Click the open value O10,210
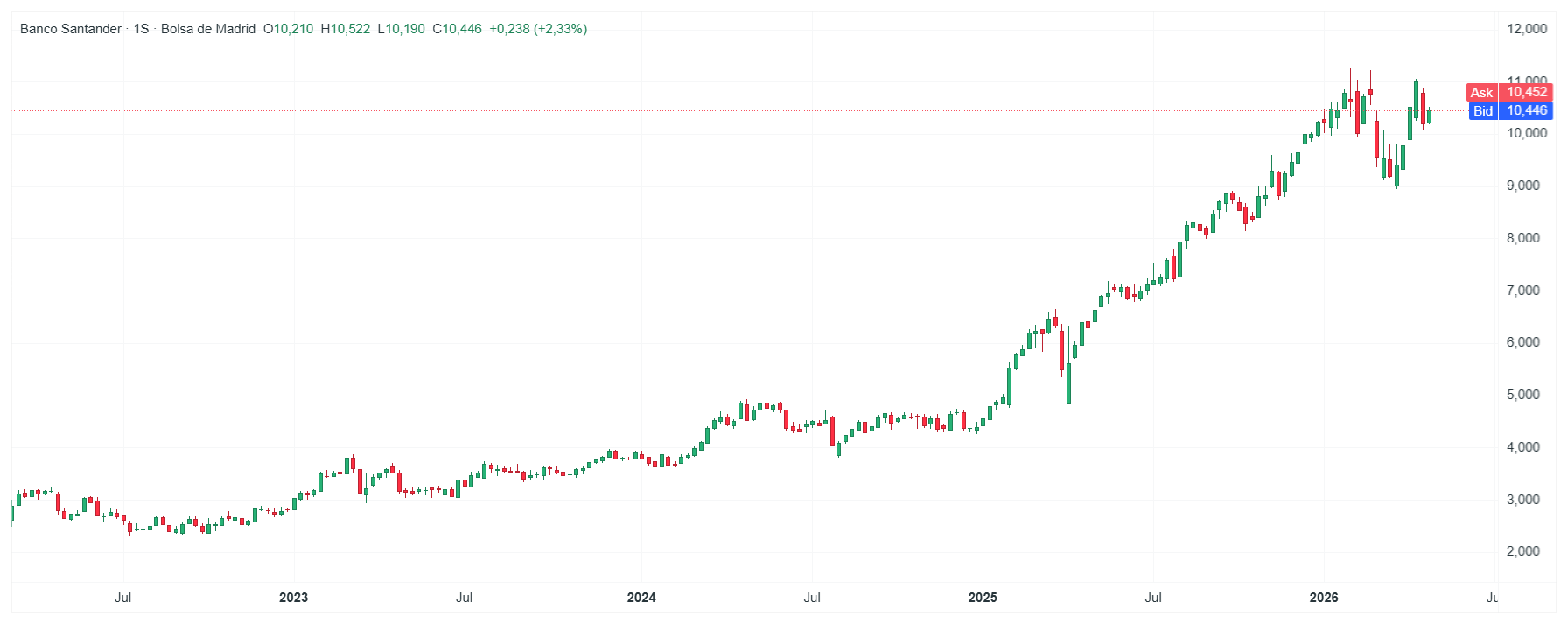Viewport: 1568px width, 624px height. pyautogui.click(x=288, y=29)
